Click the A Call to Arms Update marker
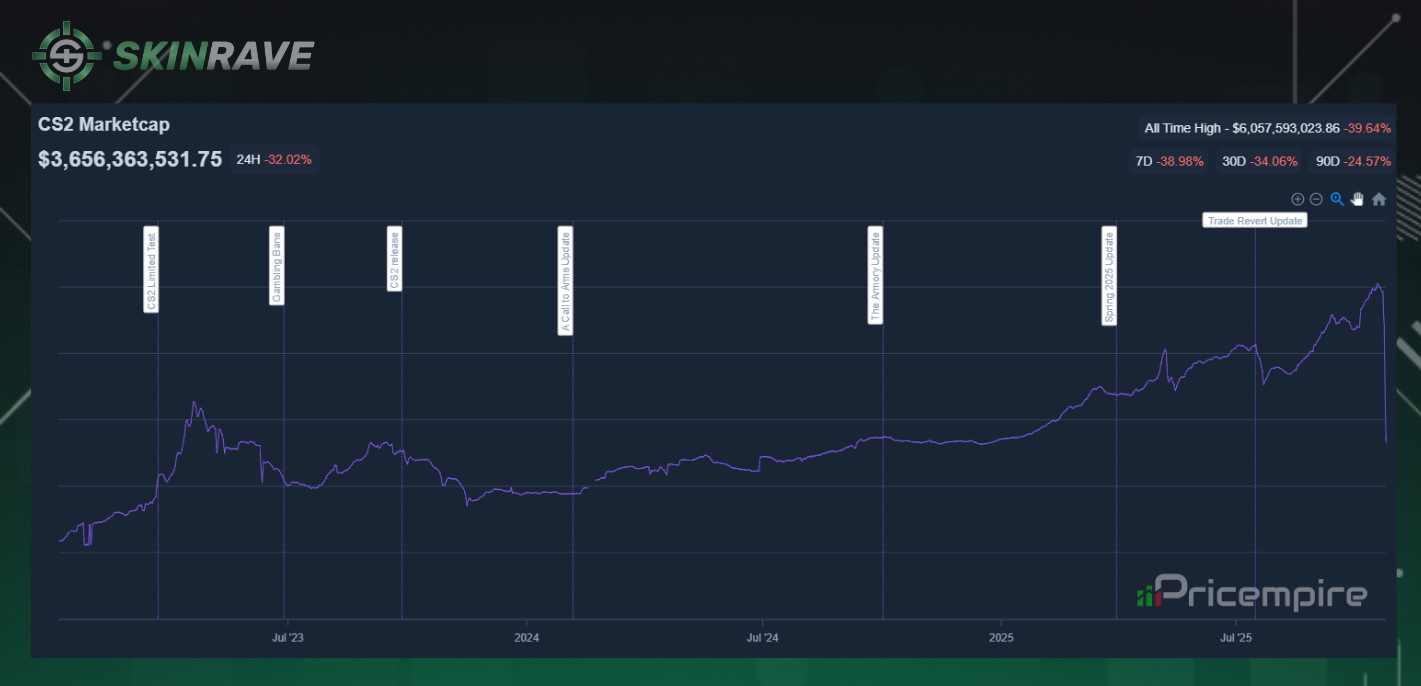This screenshot has width=1421, height=686. 565,281
